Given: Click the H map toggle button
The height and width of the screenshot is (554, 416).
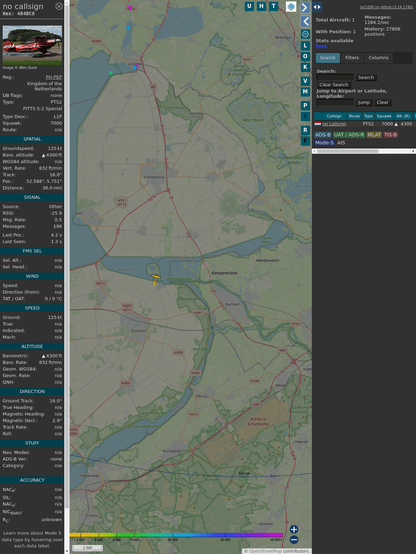Looking at the screenshot, I should coord(261,6).
